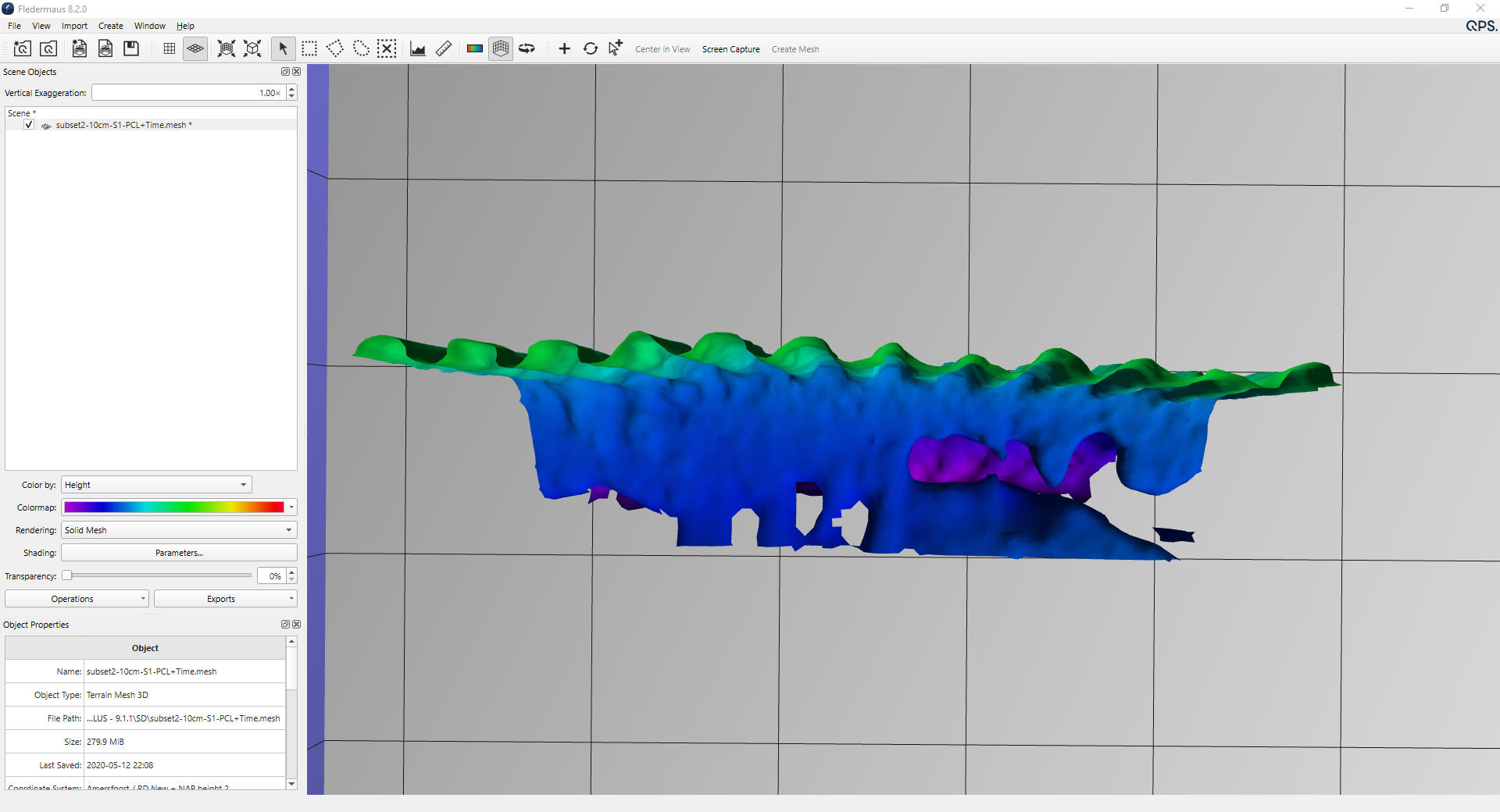The height and width of the screenshot is (812, 1500).
Task: Click the clear selection X-box icon
Action: 387,48
